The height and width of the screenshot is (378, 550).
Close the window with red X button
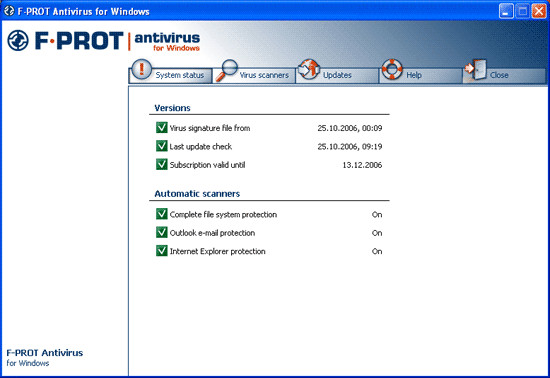(539, 11)
